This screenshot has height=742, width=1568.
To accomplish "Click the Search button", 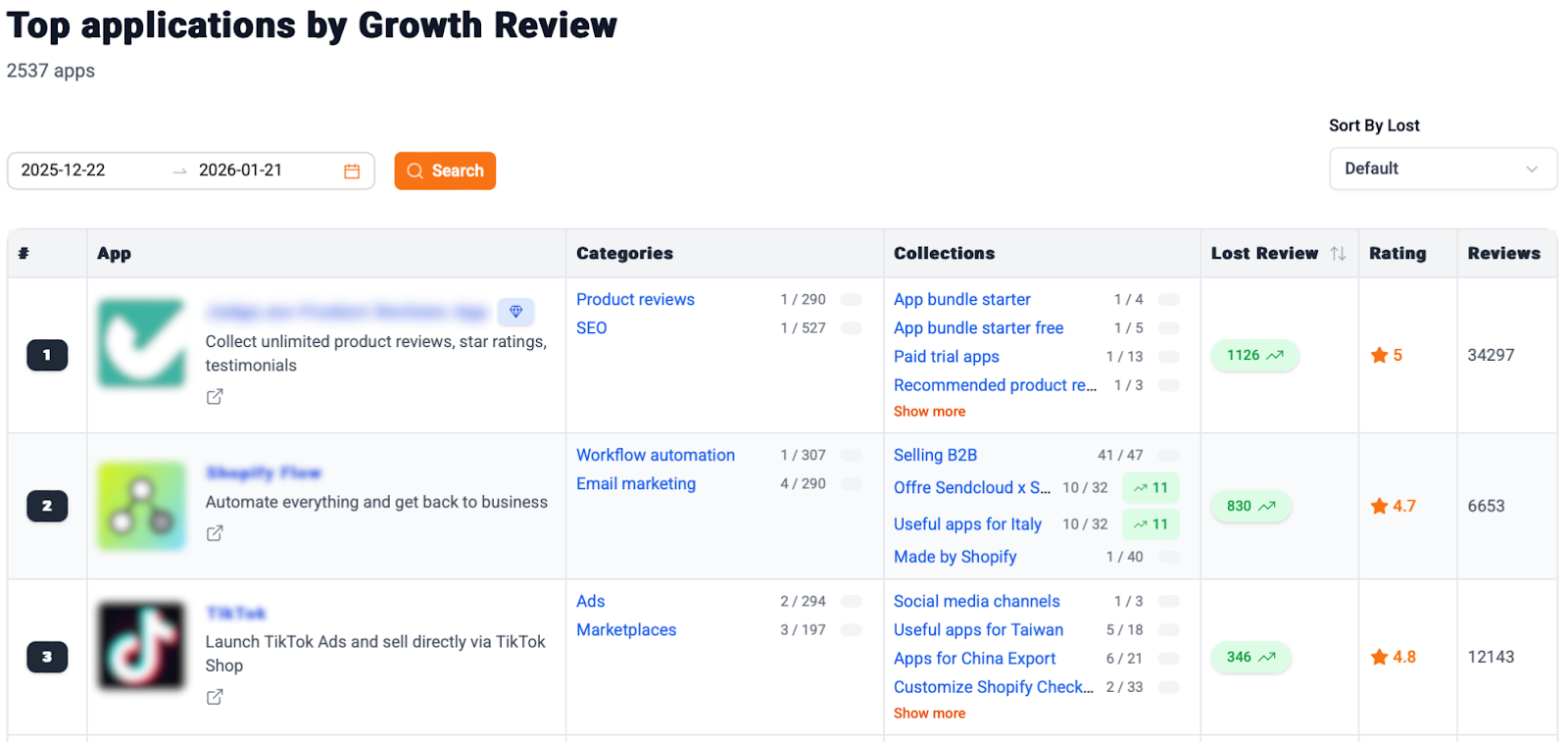I will point(445,171).
